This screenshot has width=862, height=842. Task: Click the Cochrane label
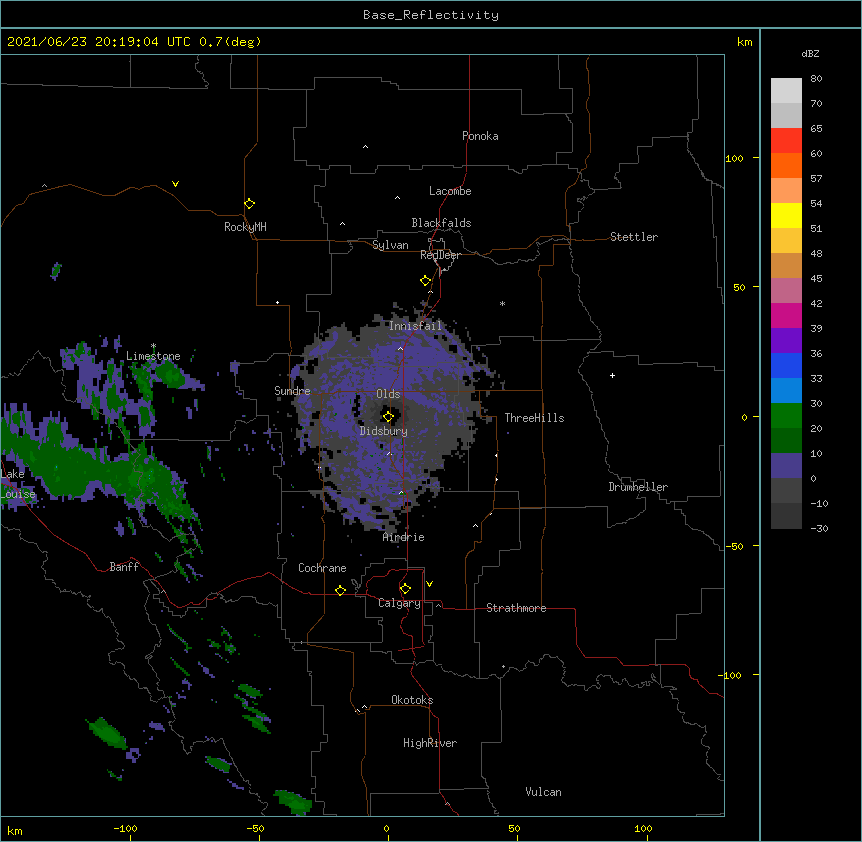[322, 568]
